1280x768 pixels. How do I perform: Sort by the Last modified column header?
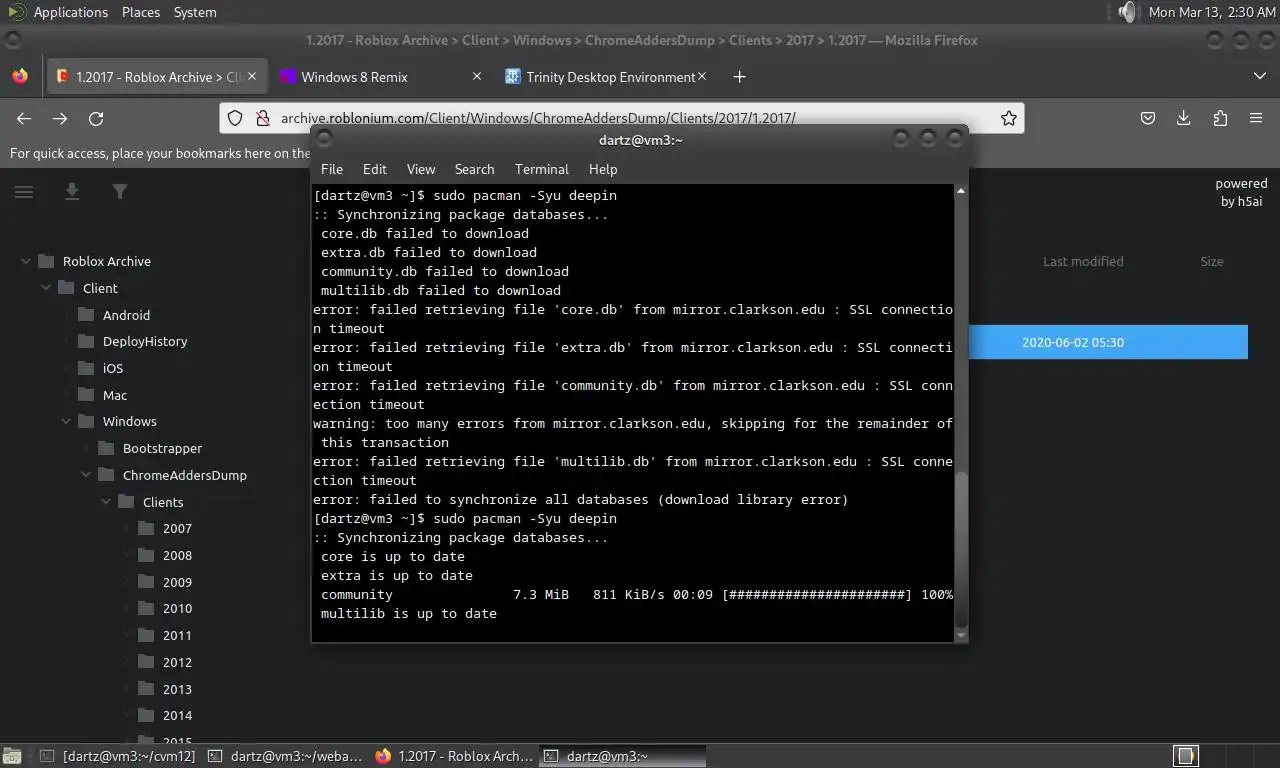tap(1083, 261)
